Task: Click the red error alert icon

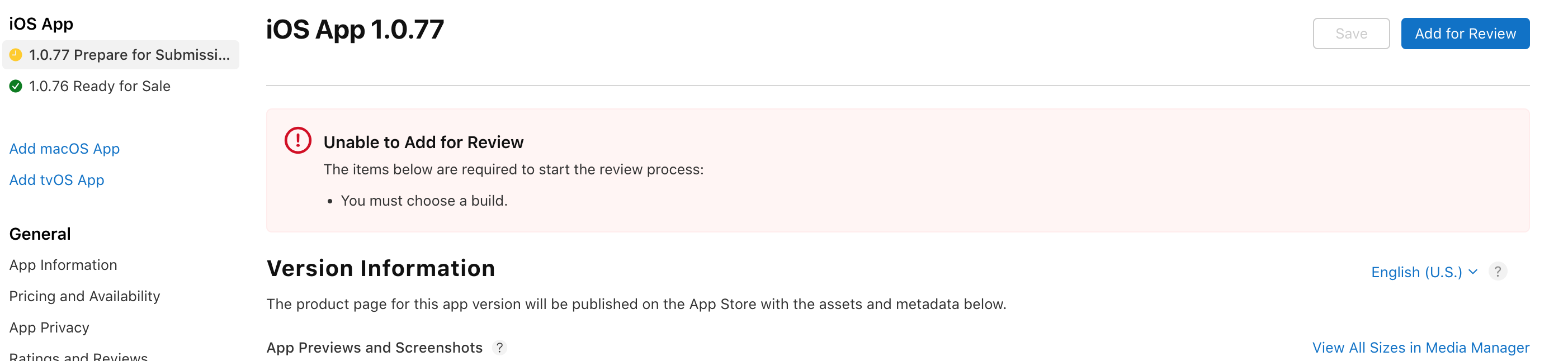Action: [x=297, y=141]
